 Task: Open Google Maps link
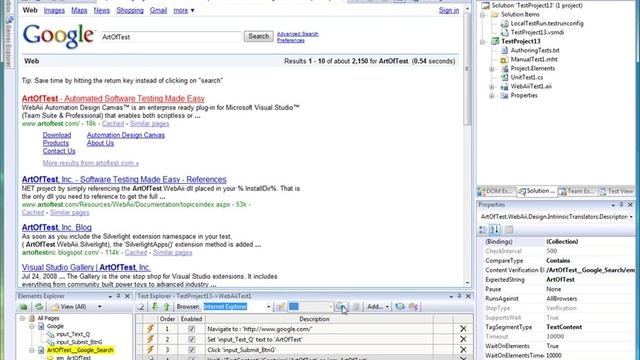(x=79, y=11)
